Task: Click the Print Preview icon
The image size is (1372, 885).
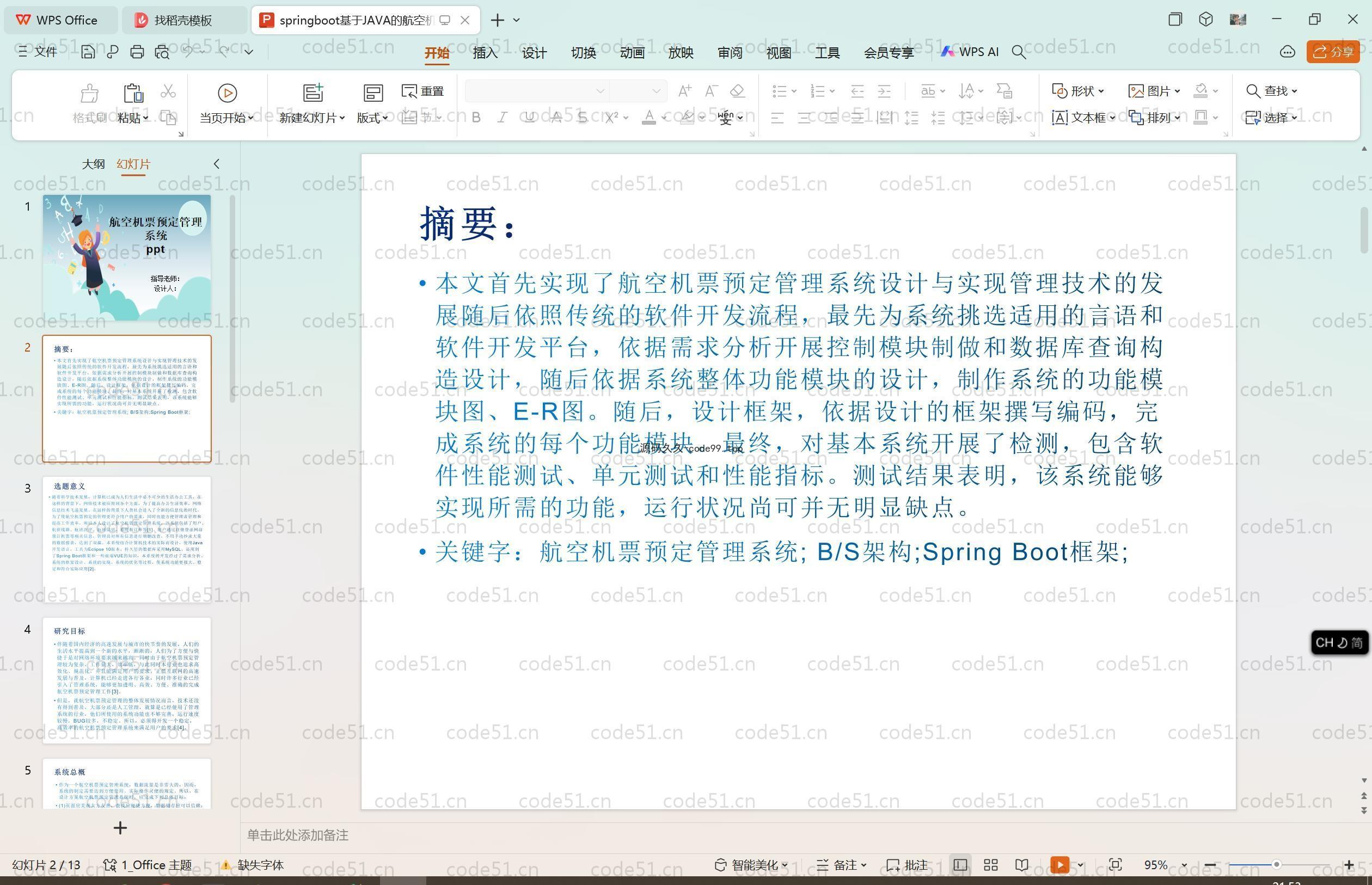Action: pos(162,52)
